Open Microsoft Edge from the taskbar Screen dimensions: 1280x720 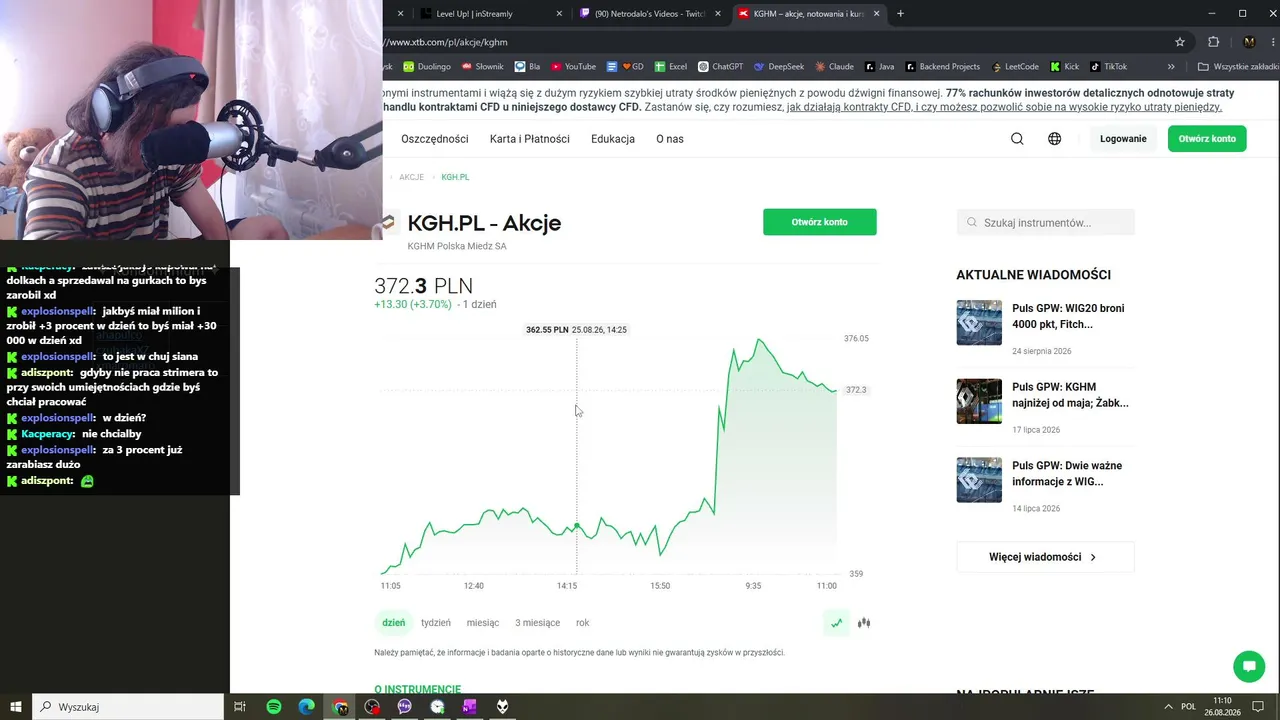tap(307, 707)
